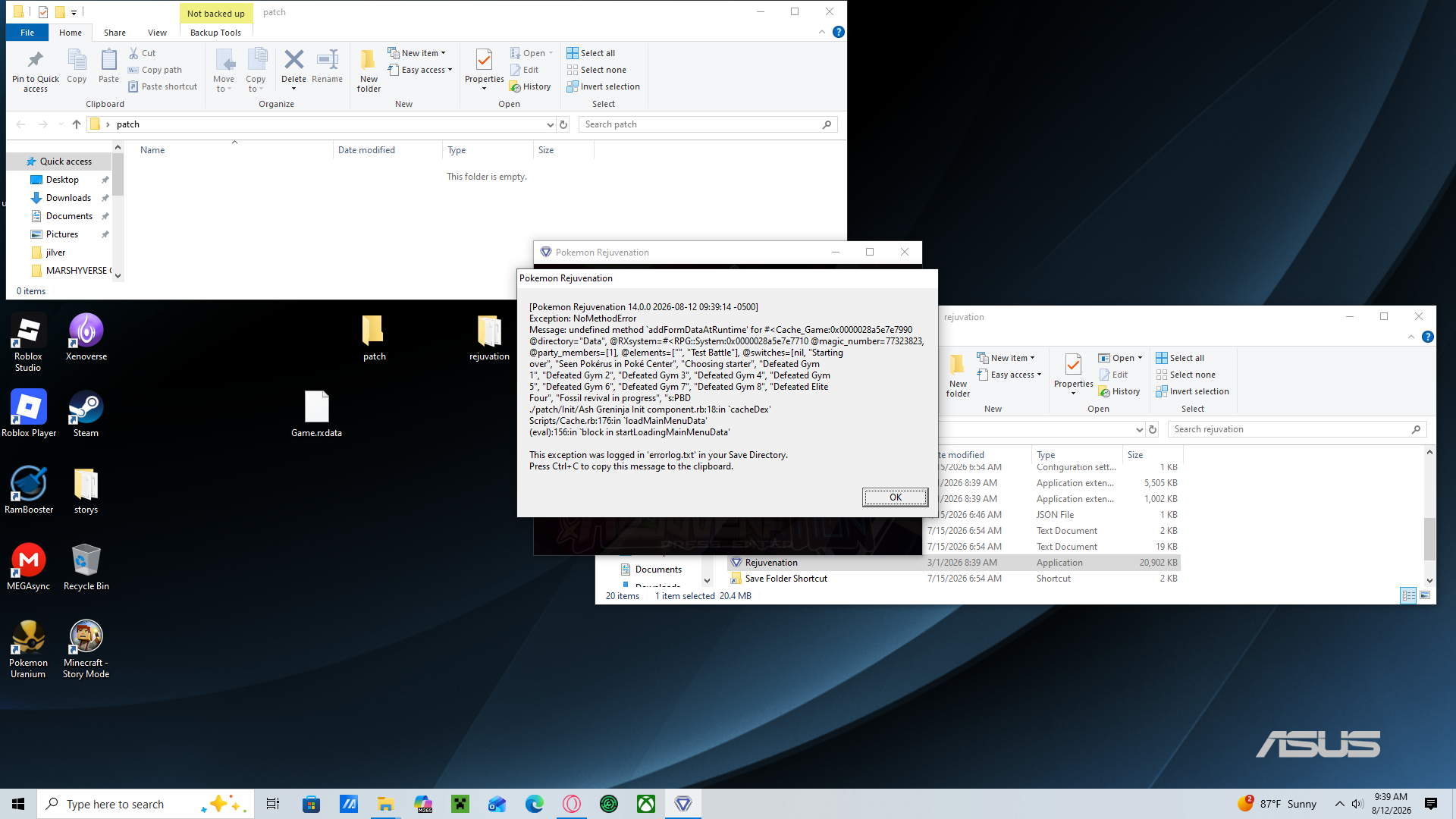Select Save Folder Shortcut file row

(954, 579)
